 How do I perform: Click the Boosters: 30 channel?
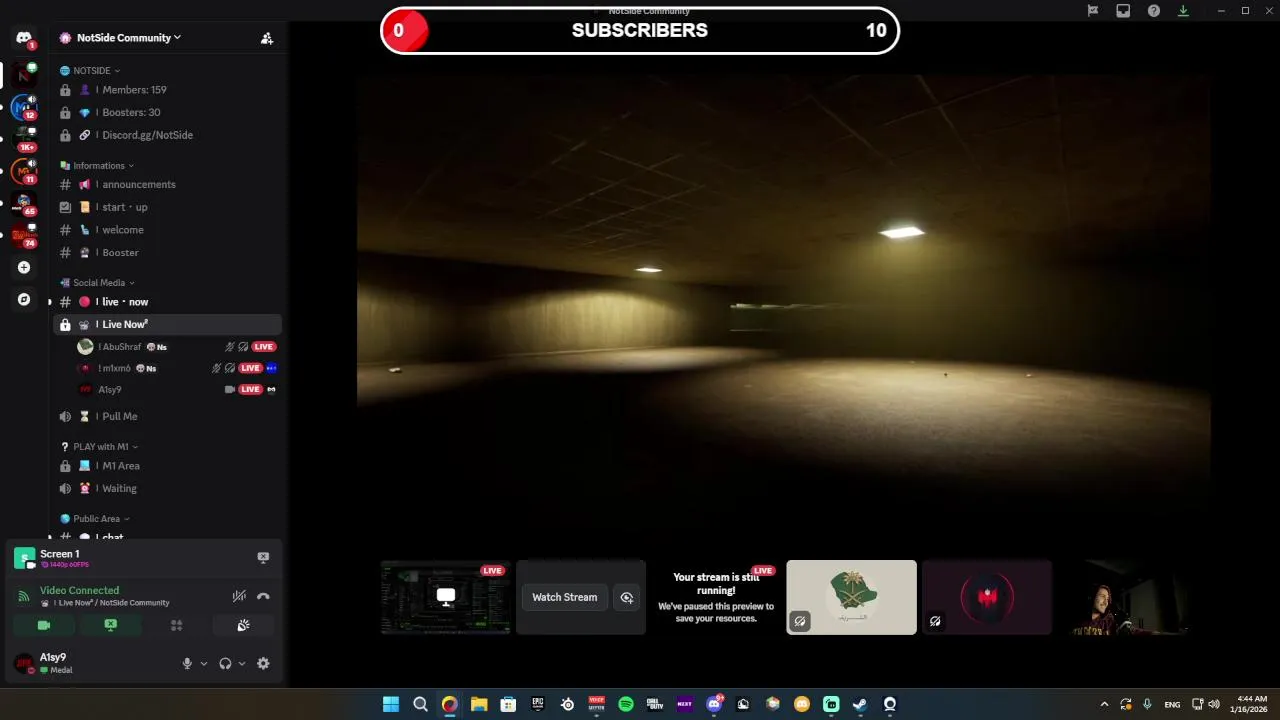(x=167, y=113)
